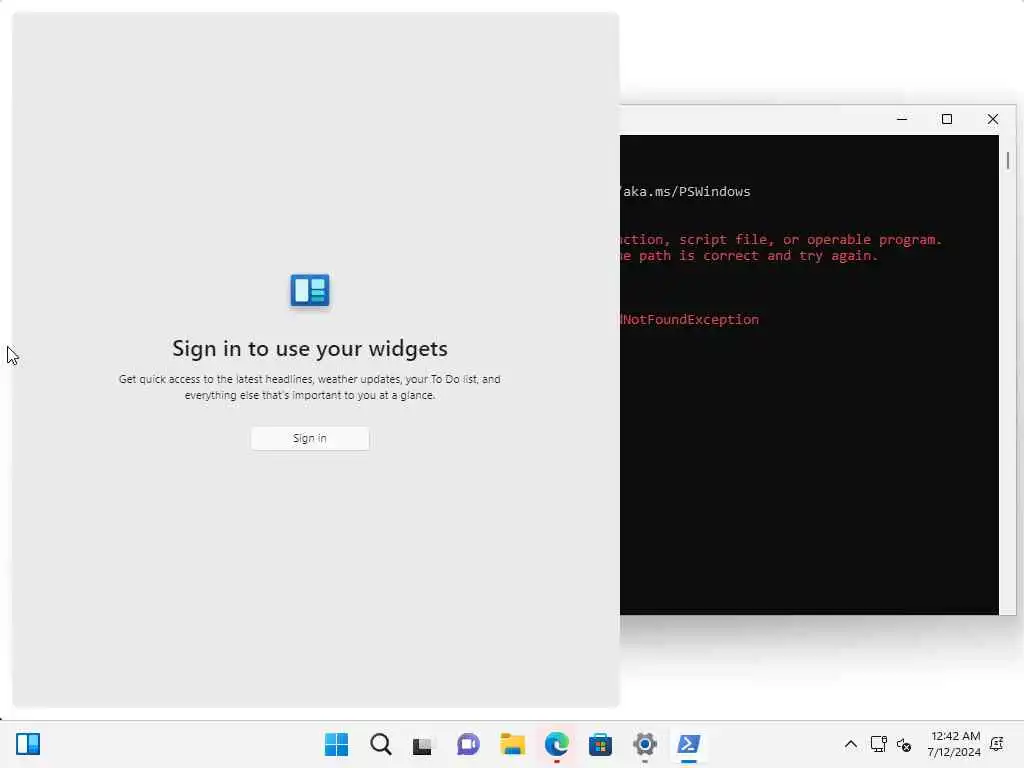
Task: Open Microsoft Store from the taskbar
Action: [600, 744]
